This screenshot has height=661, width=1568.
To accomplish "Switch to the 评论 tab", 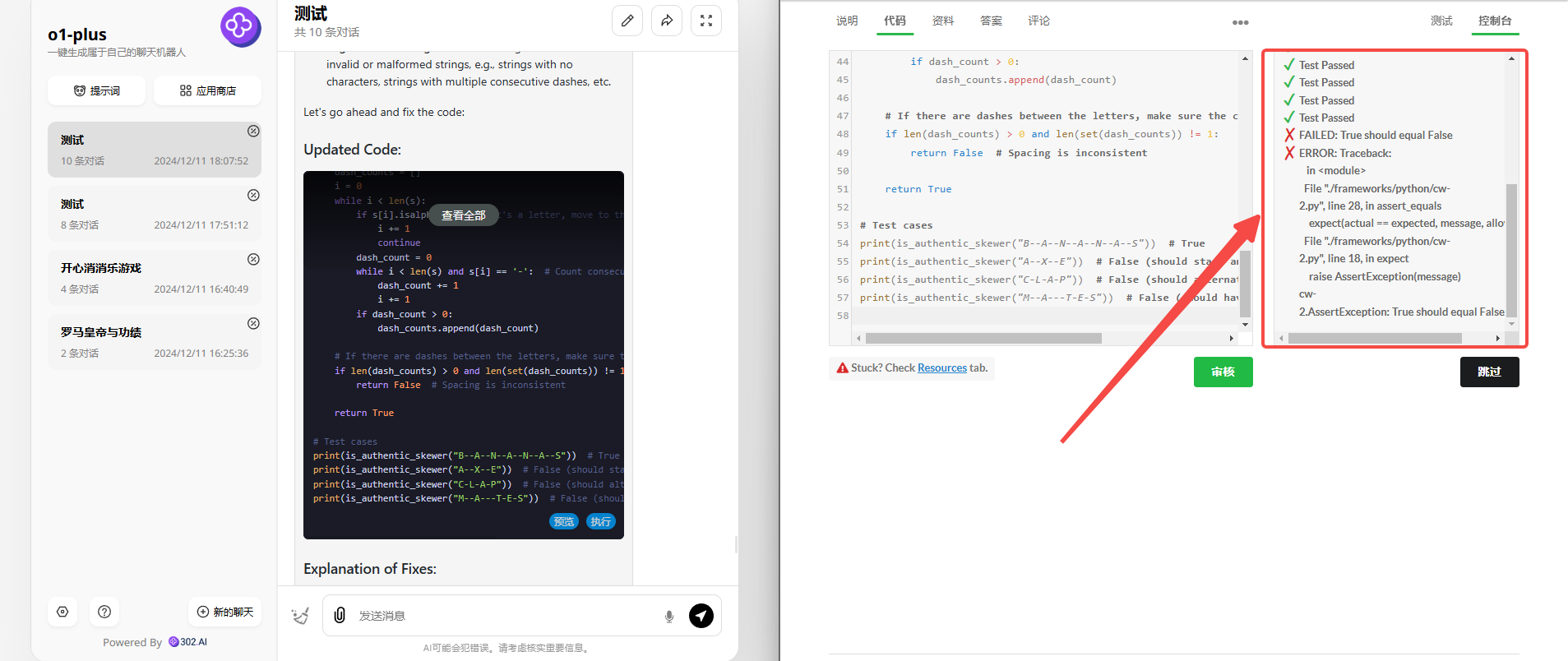I will 1038,21.
